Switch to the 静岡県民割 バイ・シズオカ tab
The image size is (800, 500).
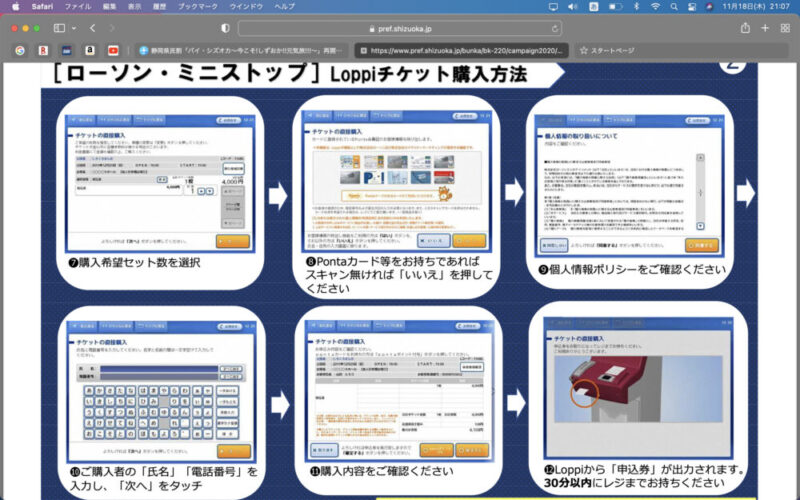(240, 51)
